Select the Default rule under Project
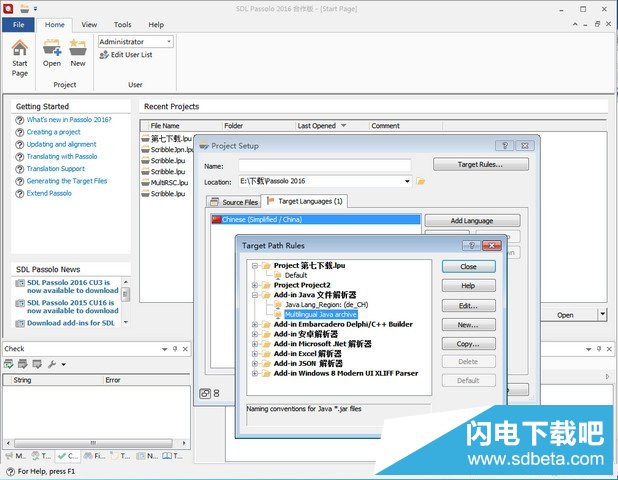 pos(296,275)
